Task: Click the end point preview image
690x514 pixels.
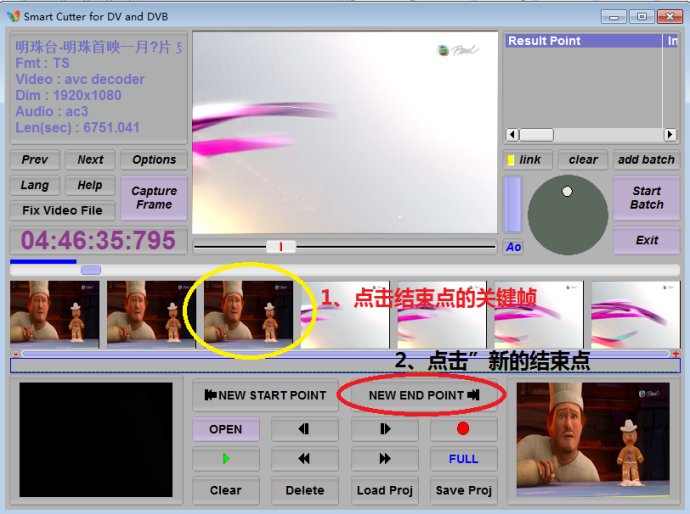Action: click(593, 440)
